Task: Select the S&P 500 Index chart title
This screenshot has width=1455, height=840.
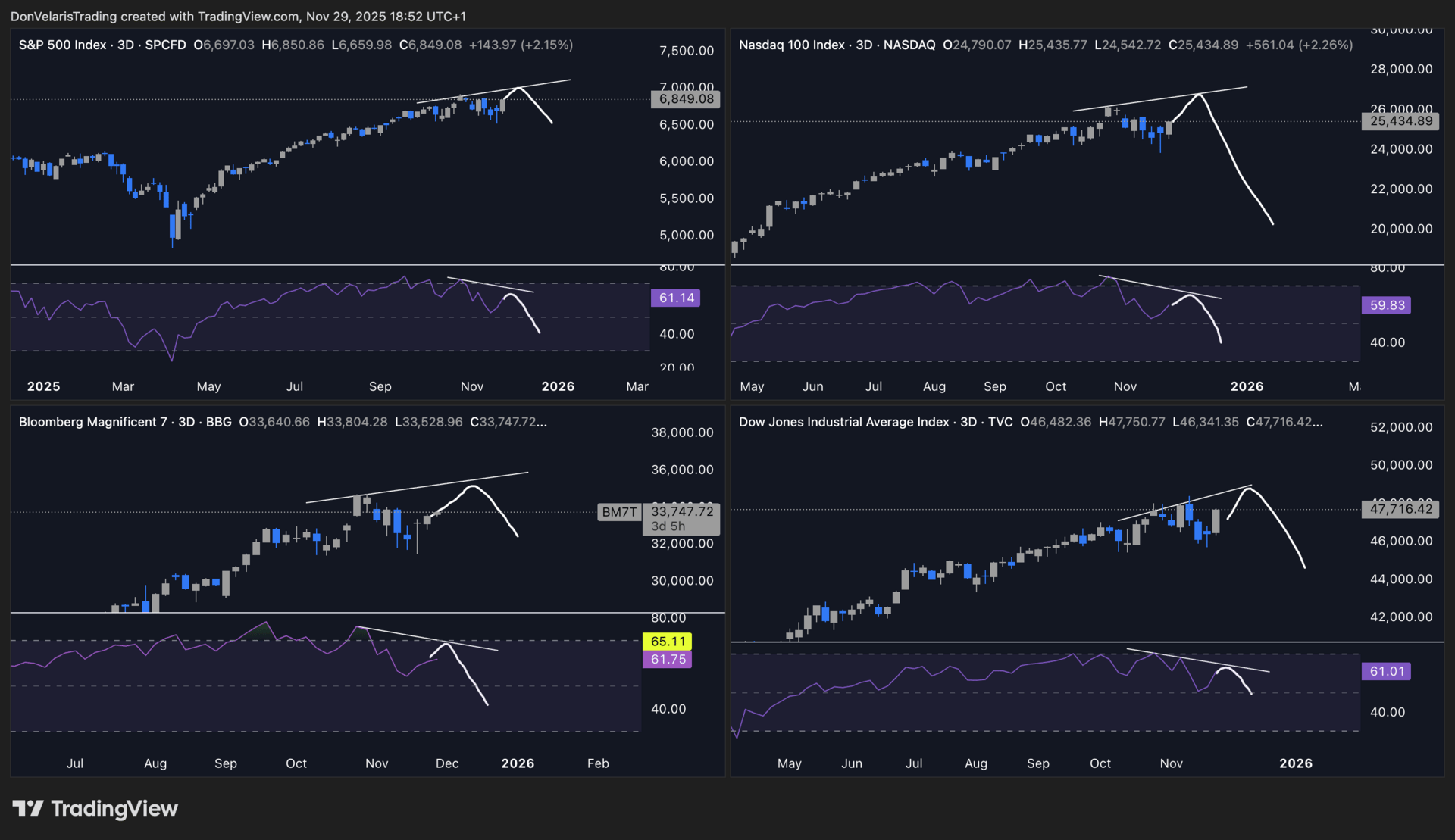Action: click(62, 45)
